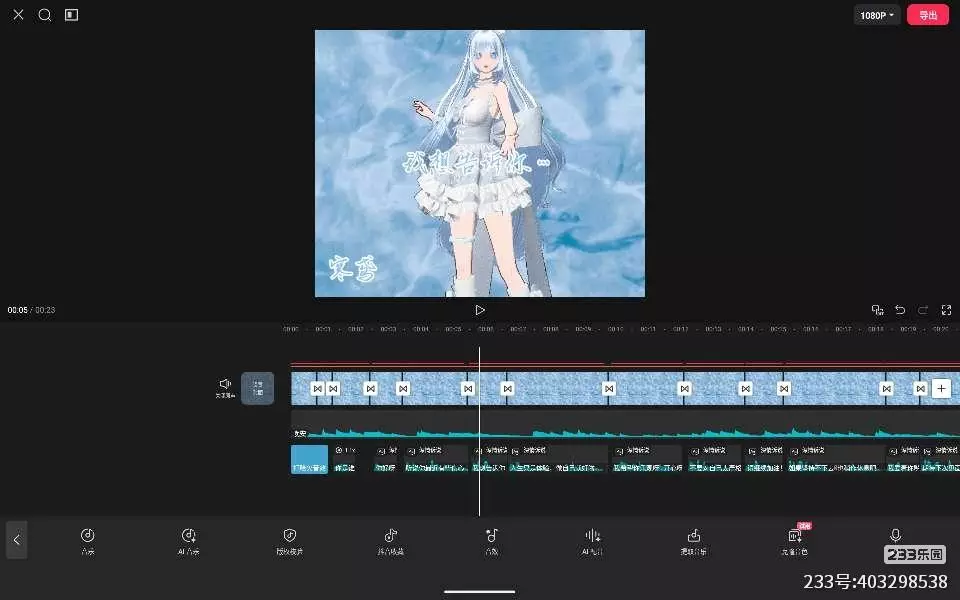960x600 pixels.
Task: Open the search magnifier icon at top
Action: [x=45, y=15]
